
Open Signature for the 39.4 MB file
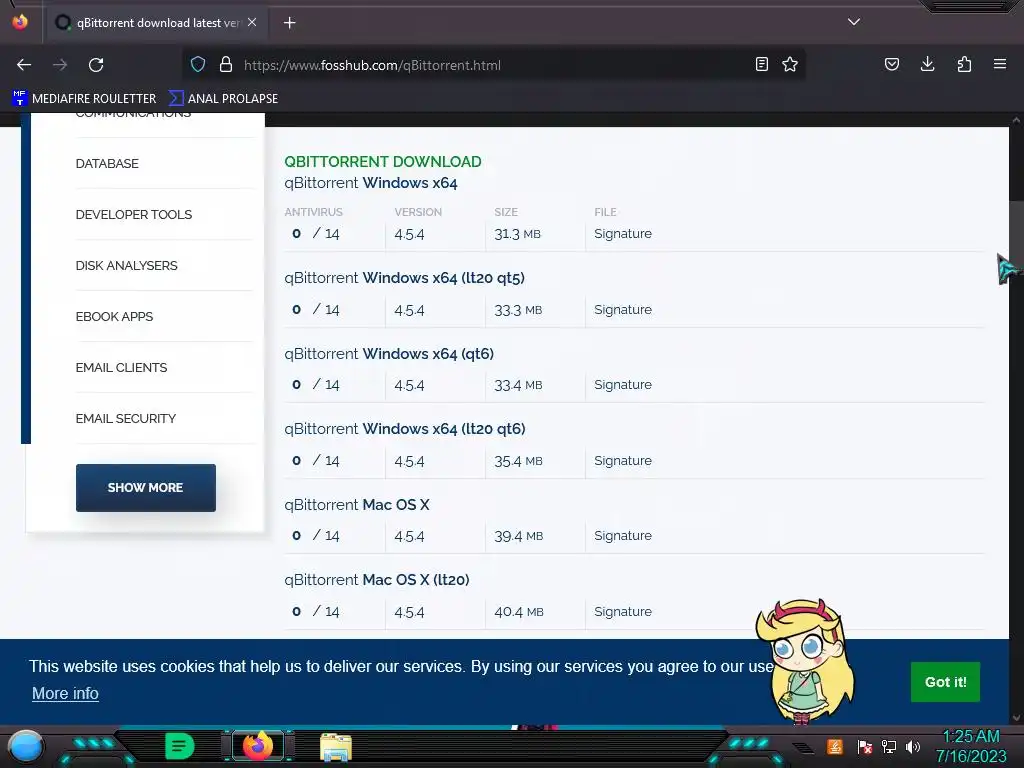click(623, 536)
